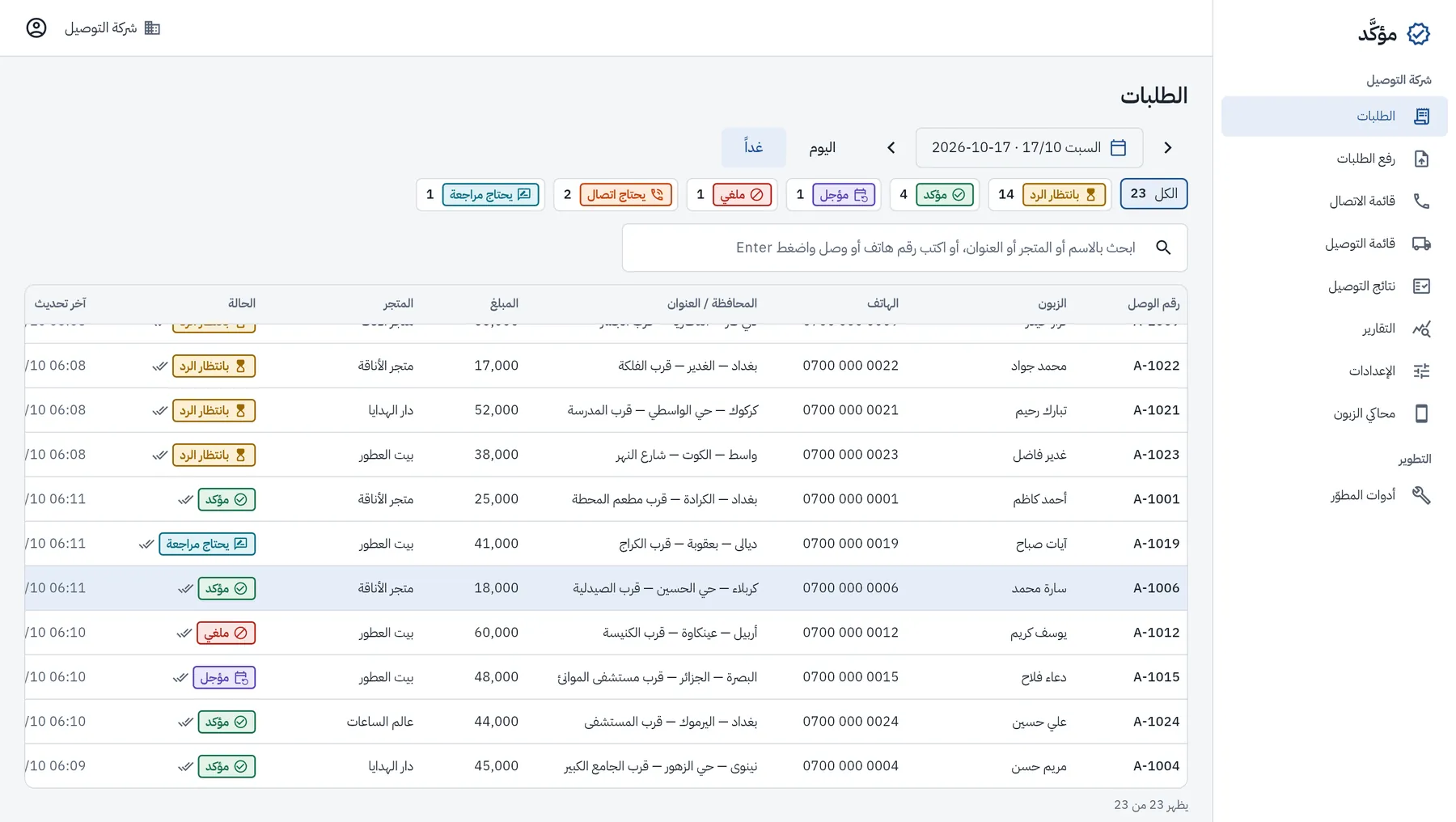Click the calendar icon in date picker
This screenshot has width=1456, height=822.
pos(1119,147)
